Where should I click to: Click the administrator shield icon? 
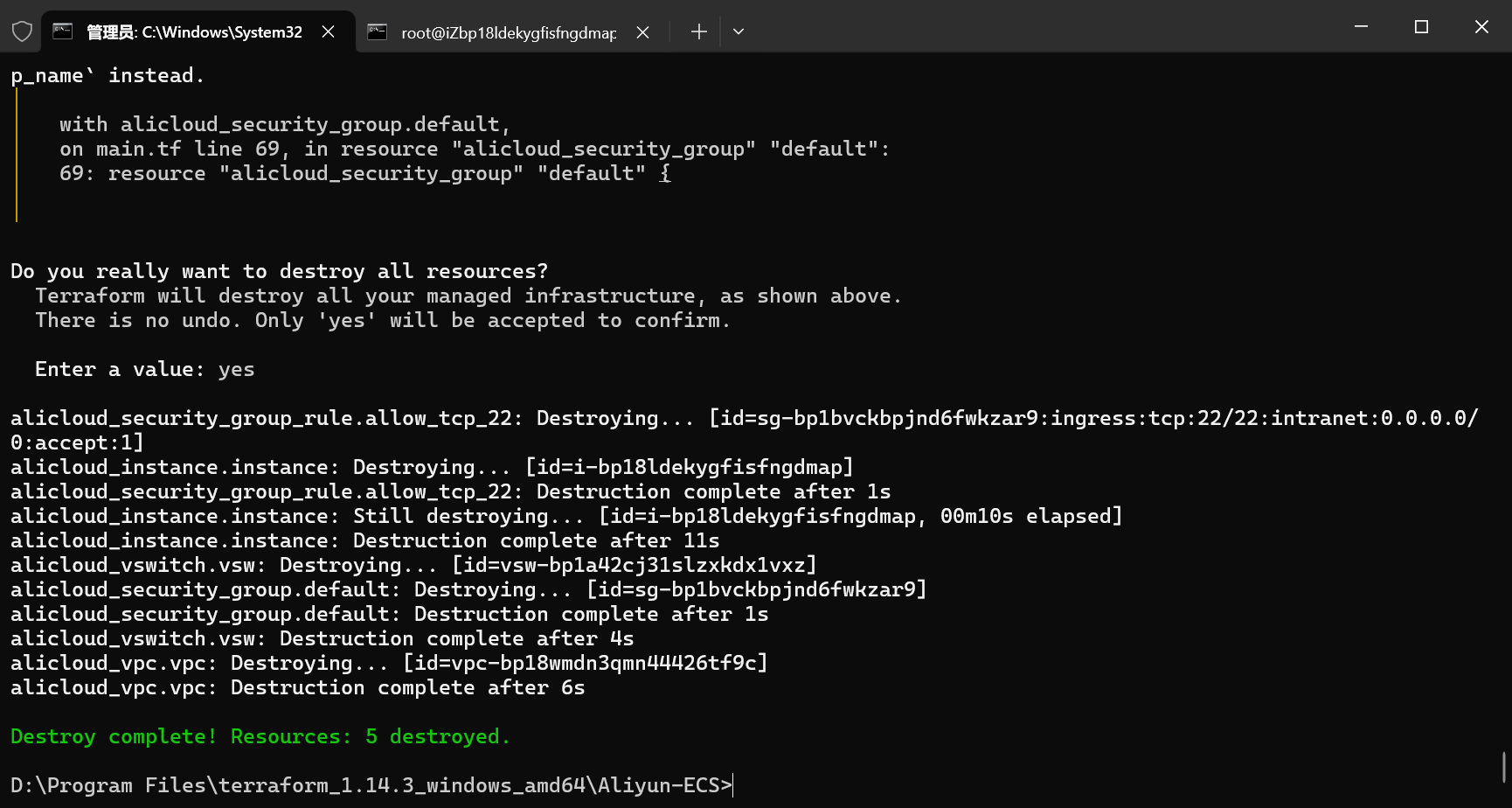pyautogui.click(x=22, y=32)
